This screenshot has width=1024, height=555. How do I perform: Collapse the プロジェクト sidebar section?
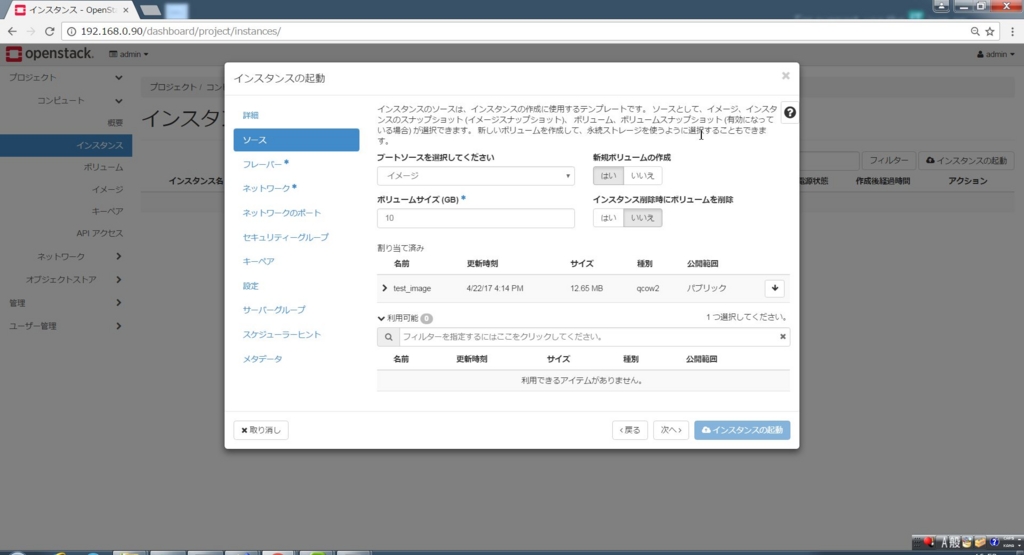[x=65, y=78]
